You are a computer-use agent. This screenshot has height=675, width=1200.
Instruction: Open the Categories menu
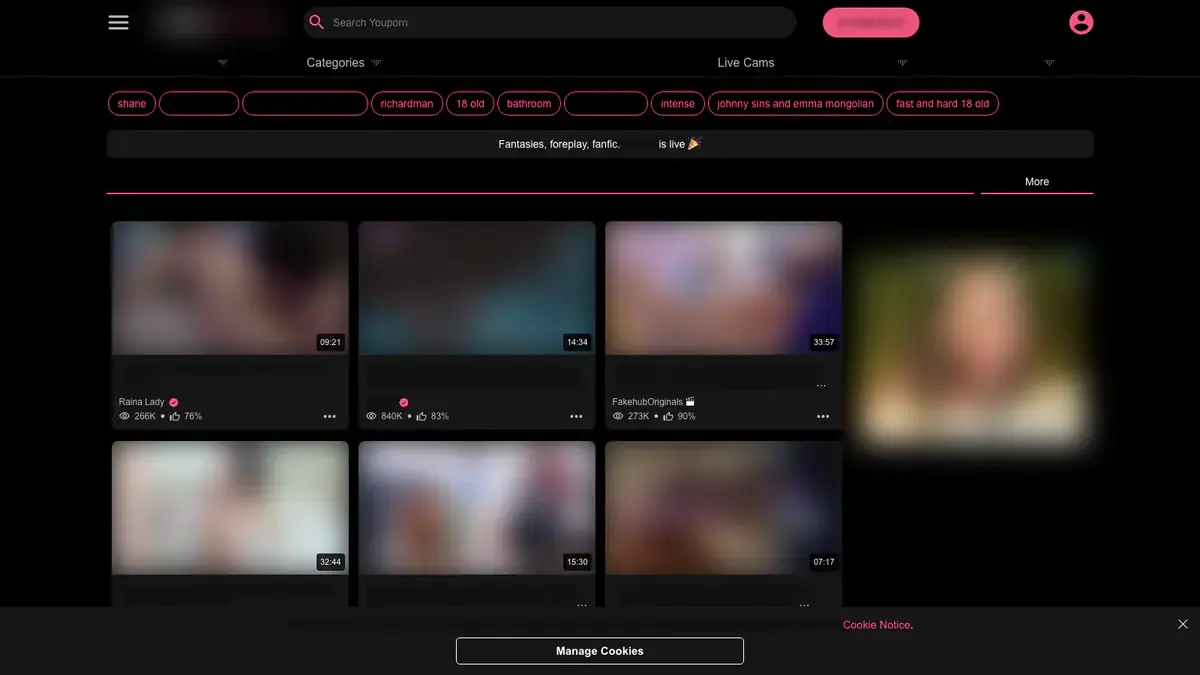pyautogui.click(x=335, y=62)
